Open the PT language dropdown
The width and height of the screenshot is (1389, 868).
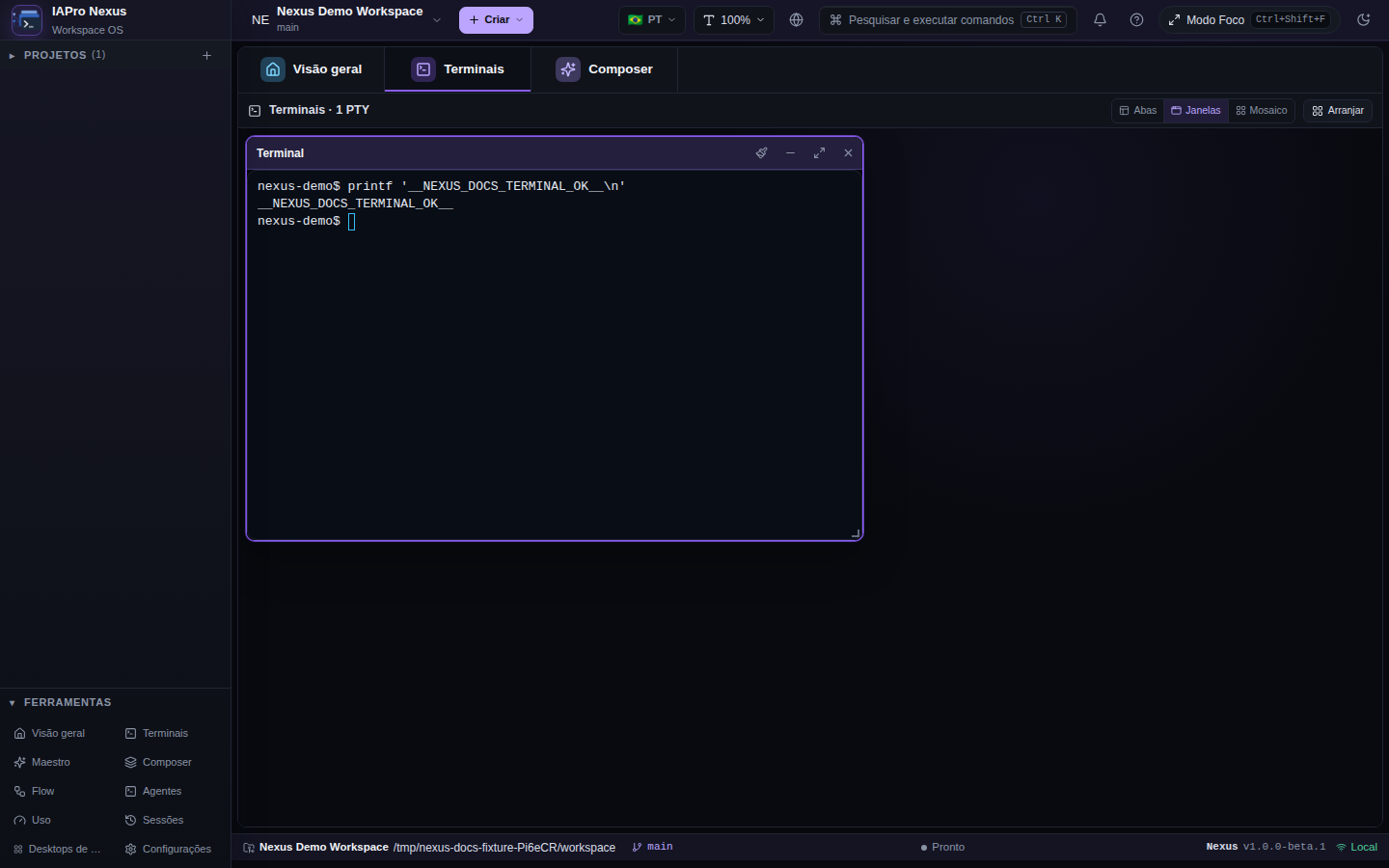pyautogui.click(x=652, y=20)
